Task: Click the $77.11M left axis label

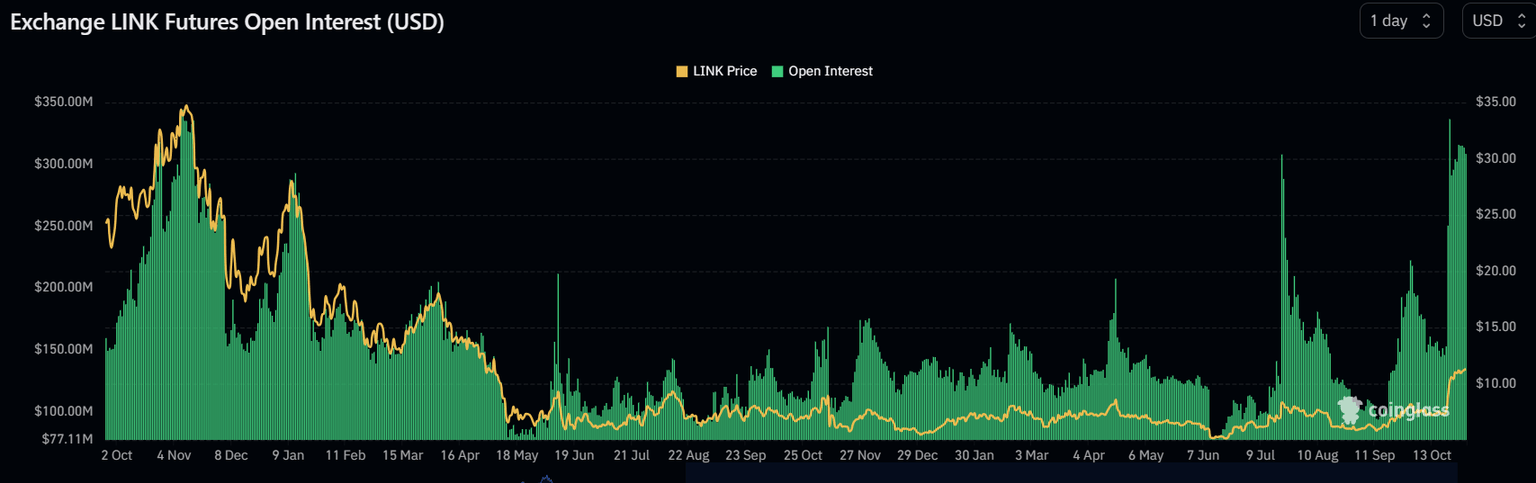Action: pos(67,438)
